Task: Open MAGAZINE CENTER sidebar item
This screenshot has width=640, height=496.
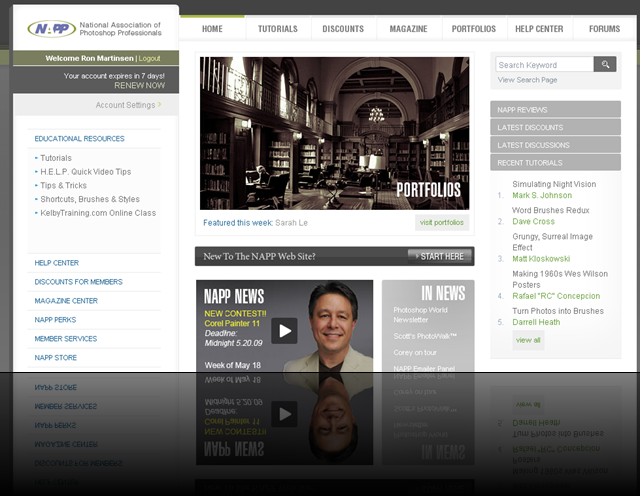Action: [66, 301]
